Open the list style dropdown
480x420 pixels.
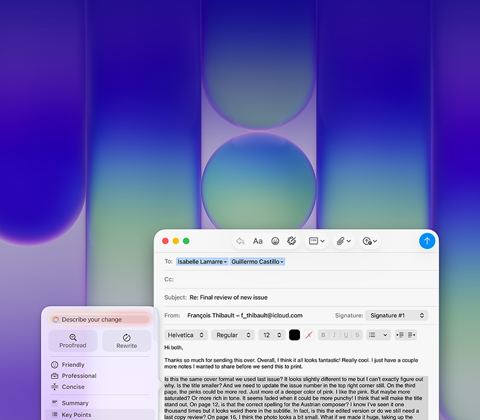click(378, 335)
